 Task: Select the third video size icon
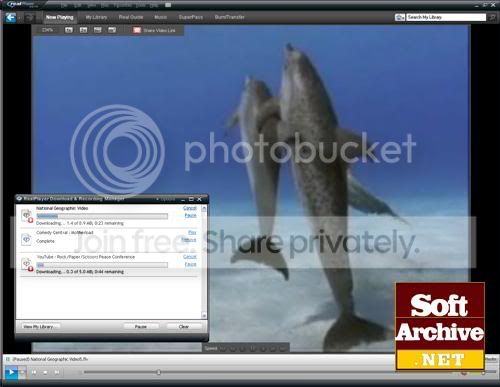point(98,30)
